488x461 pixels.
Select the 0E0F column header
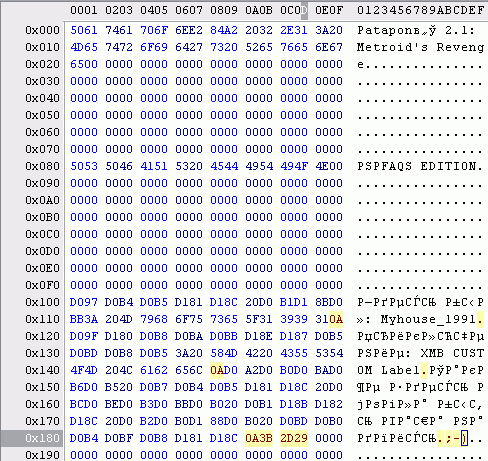pos(329,10)
